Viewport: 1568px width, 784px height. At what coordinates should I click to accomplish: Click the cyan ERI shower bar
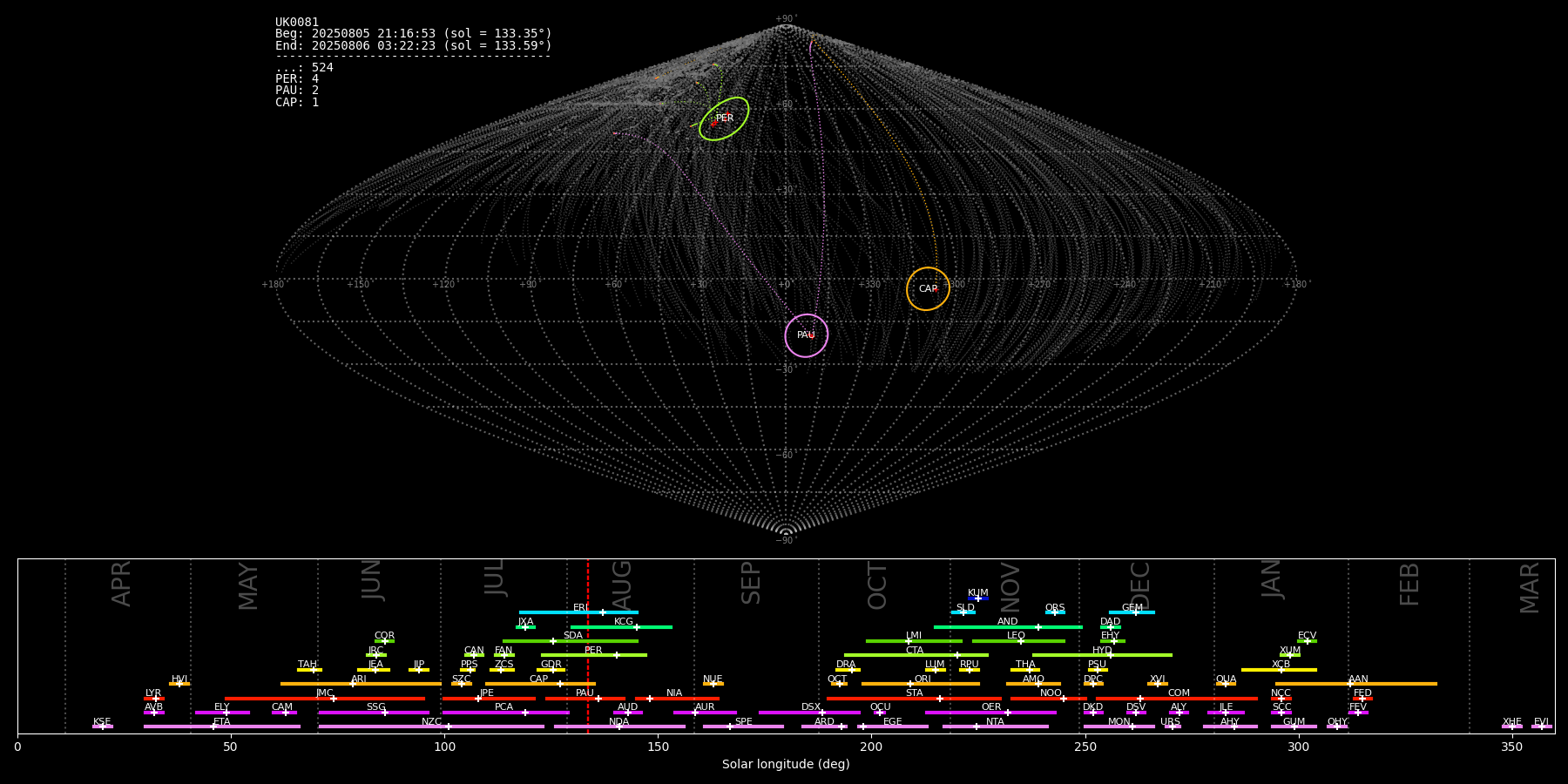[x=578, y=612]
